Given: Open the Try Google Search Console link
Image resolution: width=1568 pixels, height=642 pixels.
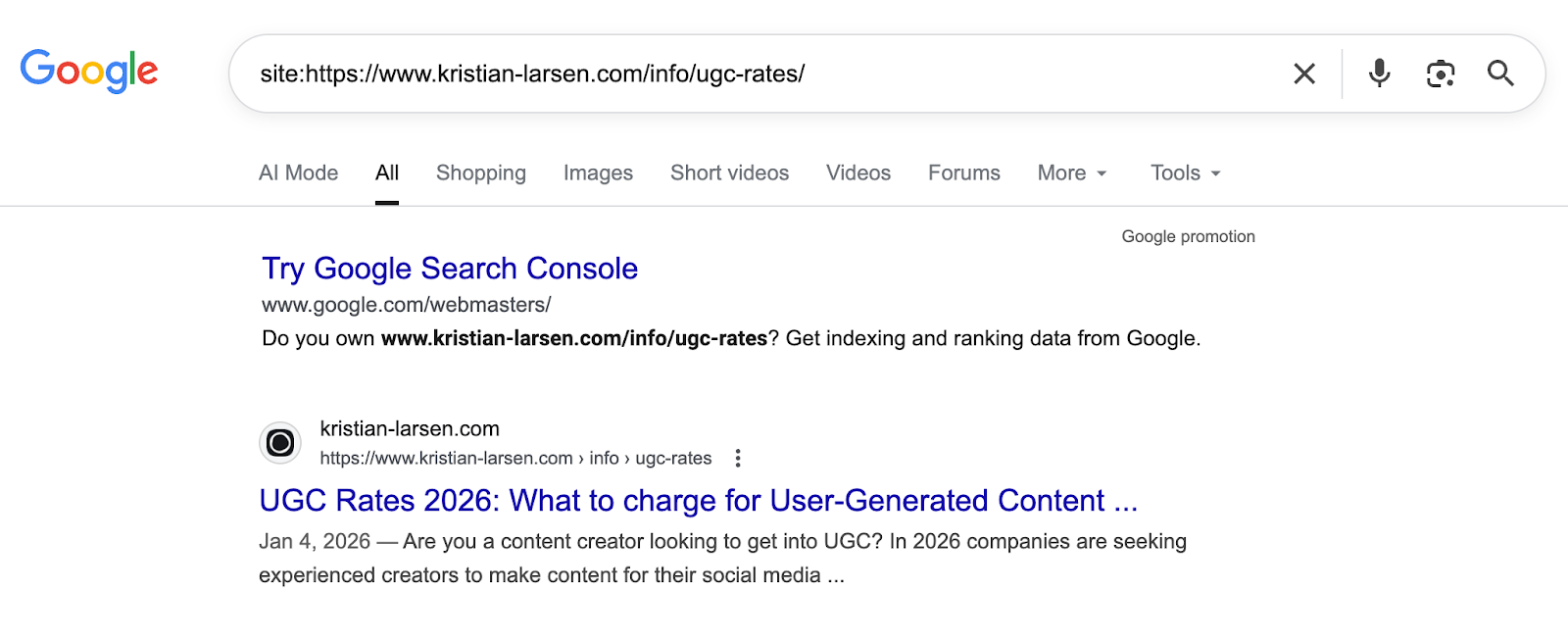Looking at the screenshot, I should coord(450,269).
